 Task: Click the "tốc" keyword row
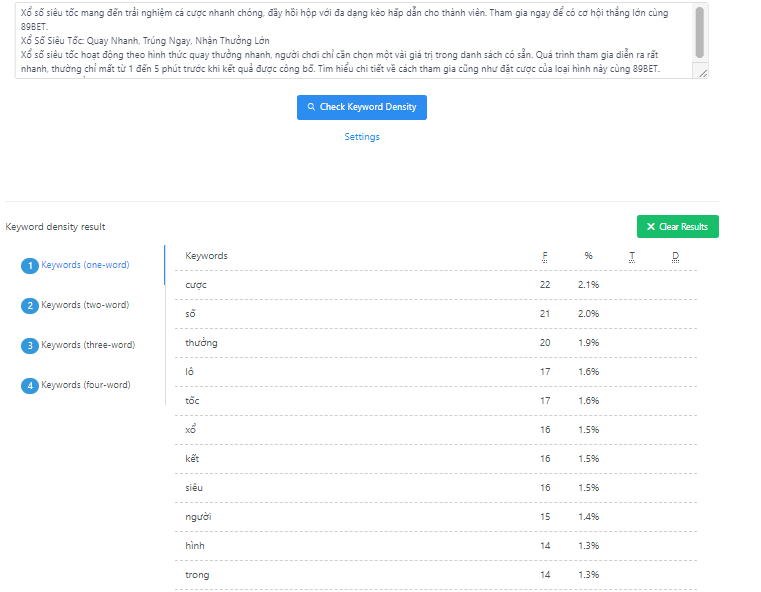[430, 401]
